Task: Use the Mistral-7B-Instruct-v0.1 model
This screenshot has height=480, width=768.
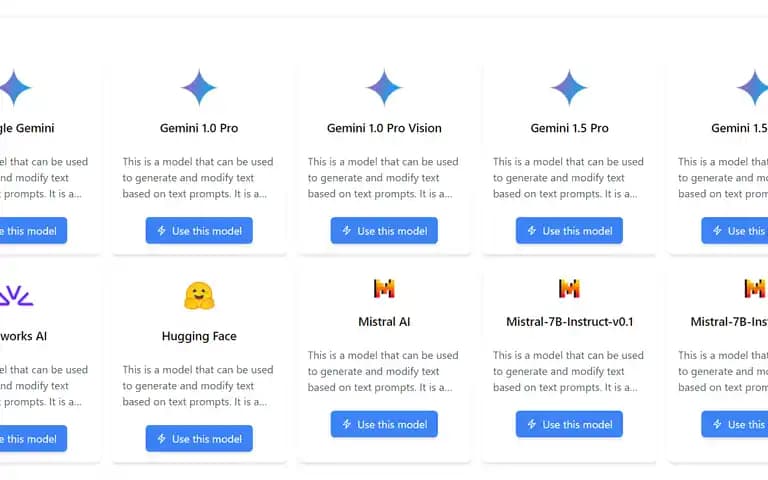Action: [x=569, y=424]
